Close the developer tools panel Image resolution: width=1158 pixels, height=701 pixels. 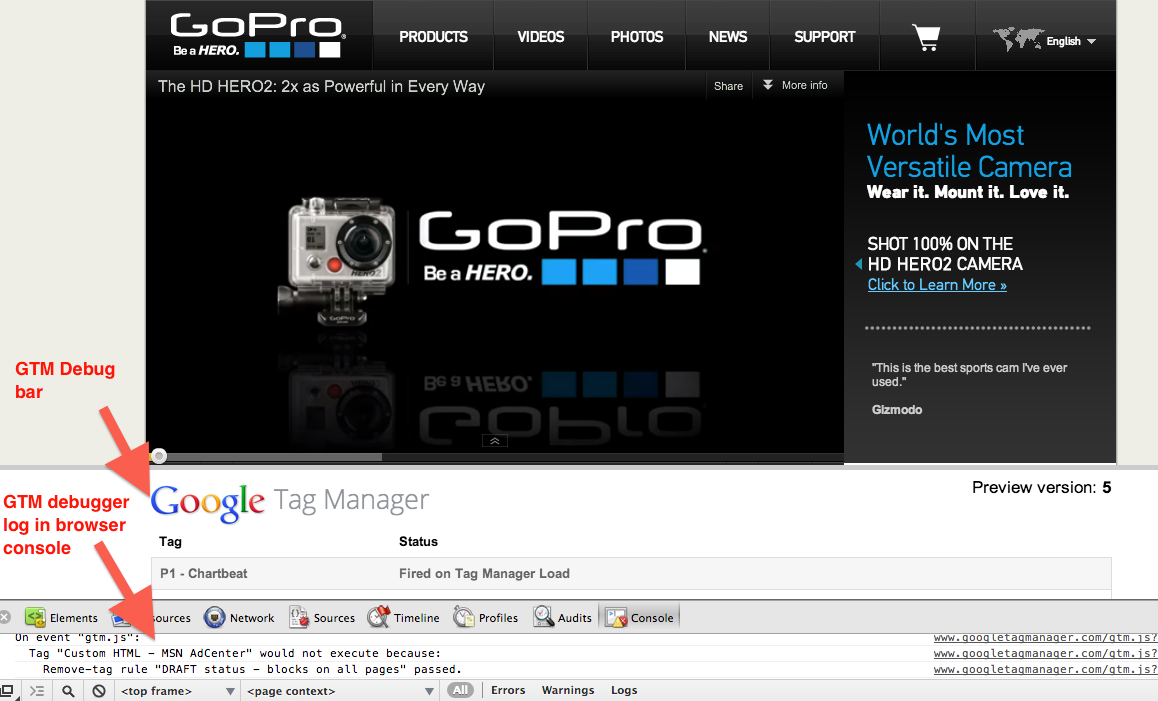click(5, 617)
